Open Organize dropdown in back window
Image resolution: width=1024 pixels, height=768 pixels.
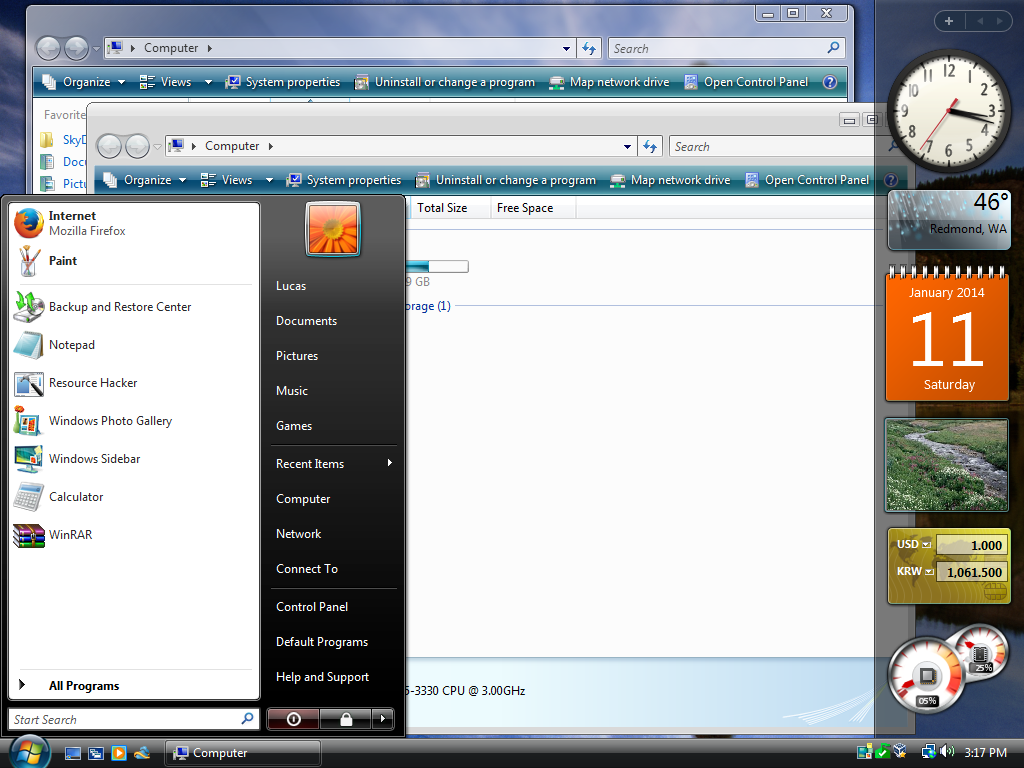tap(84, 82)
